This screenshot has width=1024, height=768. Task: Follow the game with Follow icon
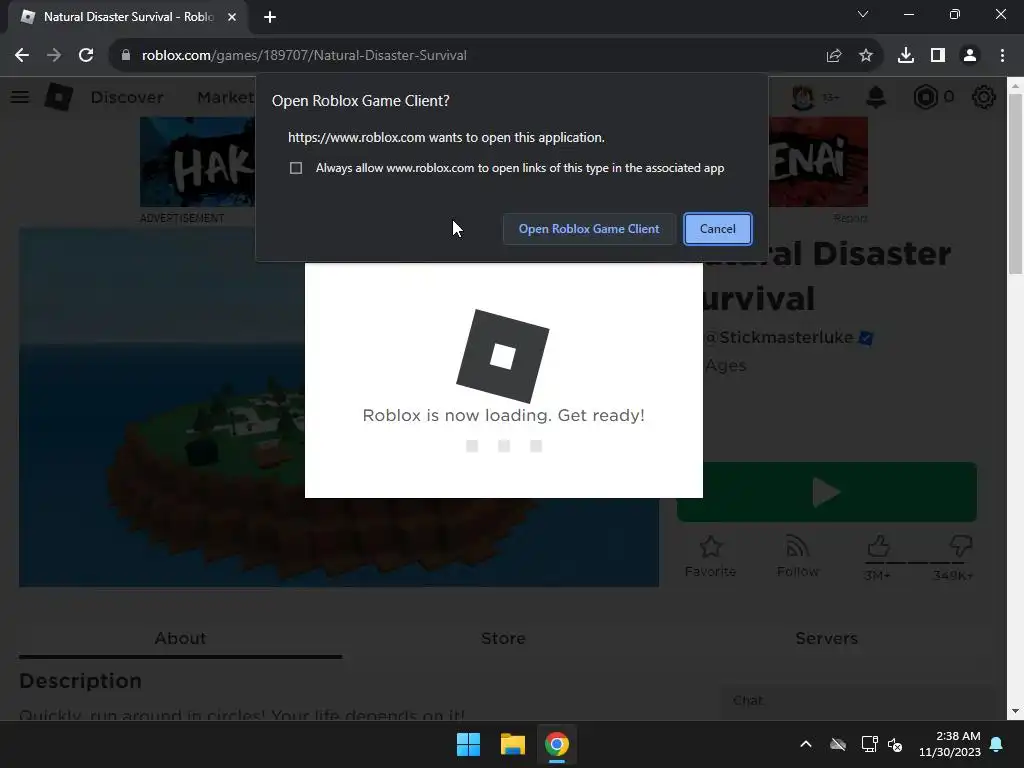[x=797, y=556]
